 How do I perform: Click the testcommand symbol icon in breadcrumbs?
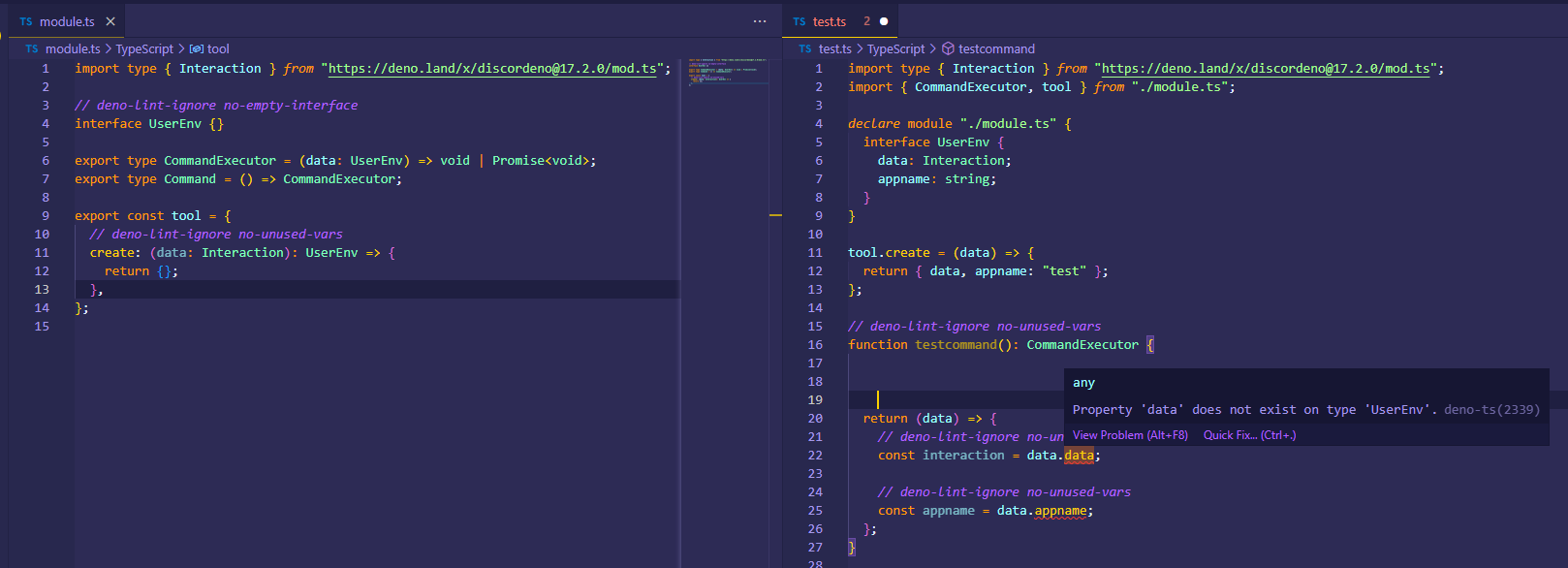click(949, 48)
